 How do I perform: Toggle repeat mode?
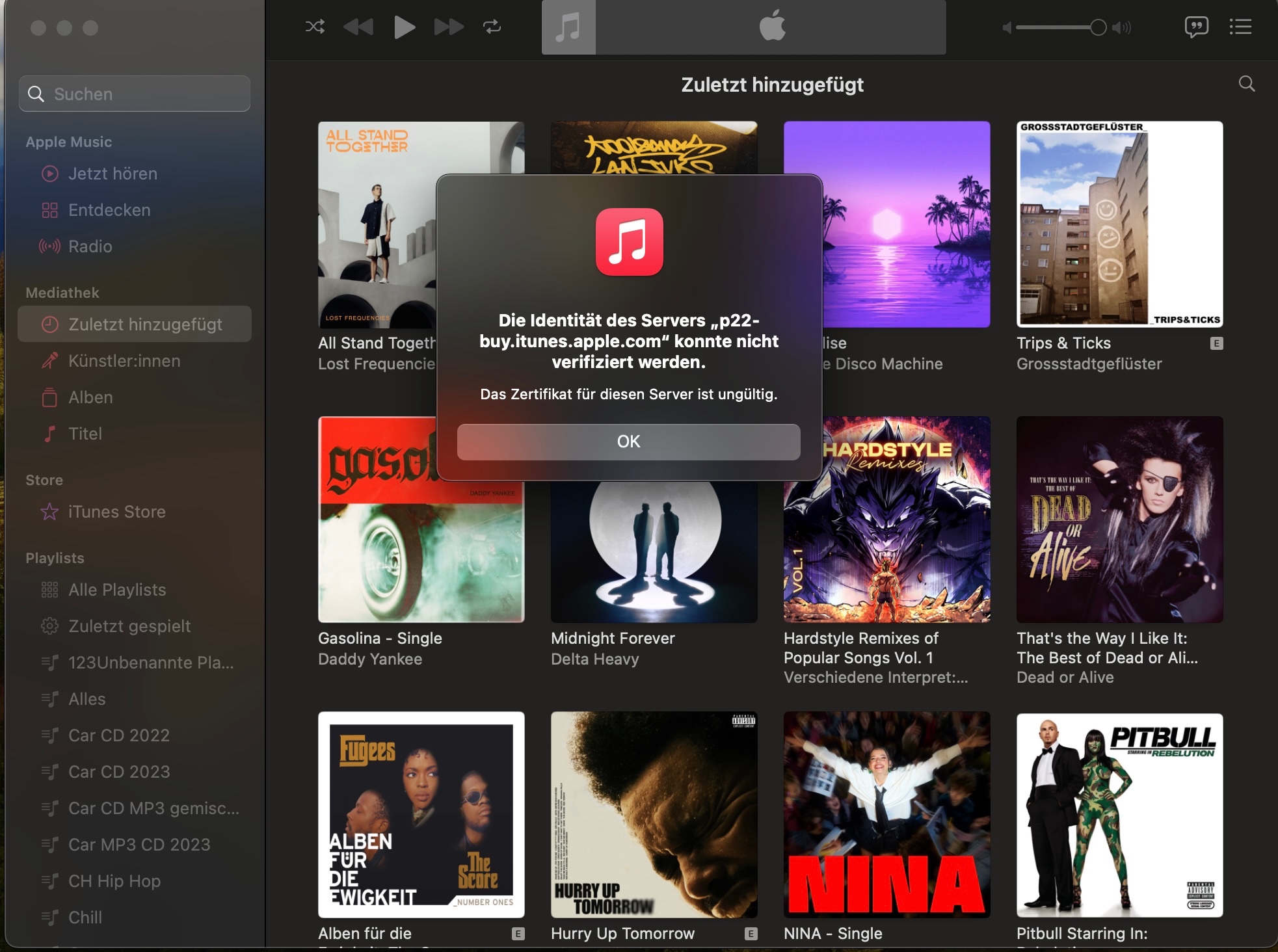pyautogui.click(x=492, y=27)
